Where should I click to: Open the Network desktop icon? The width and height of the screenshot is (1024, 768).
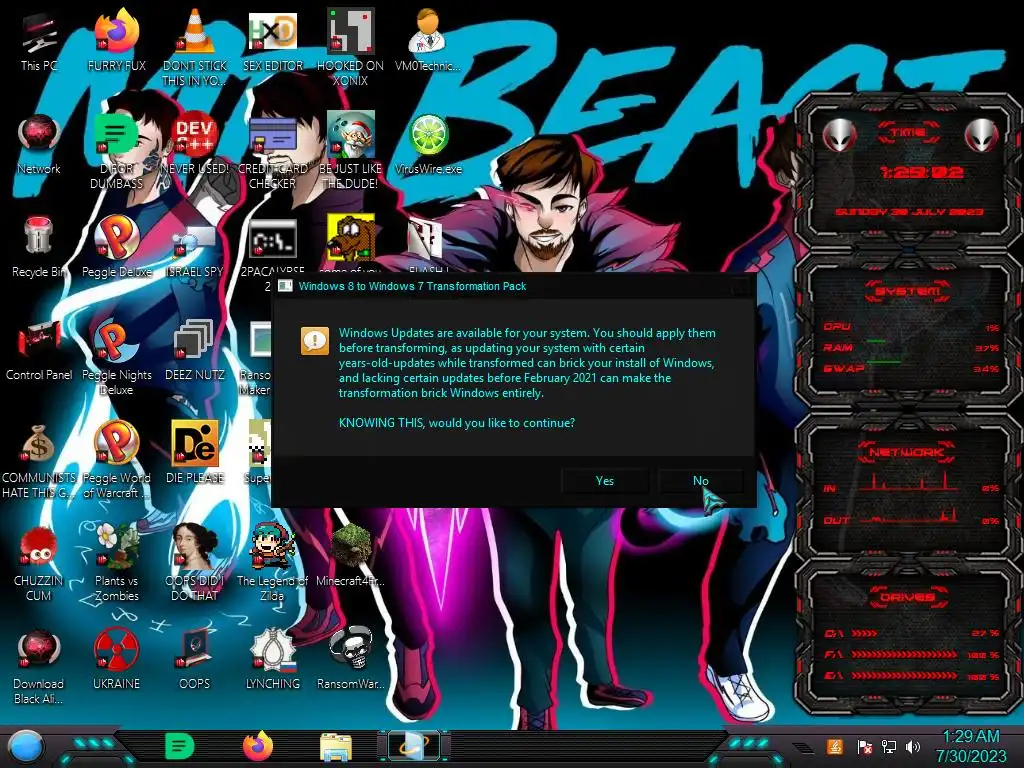point(39,144)
